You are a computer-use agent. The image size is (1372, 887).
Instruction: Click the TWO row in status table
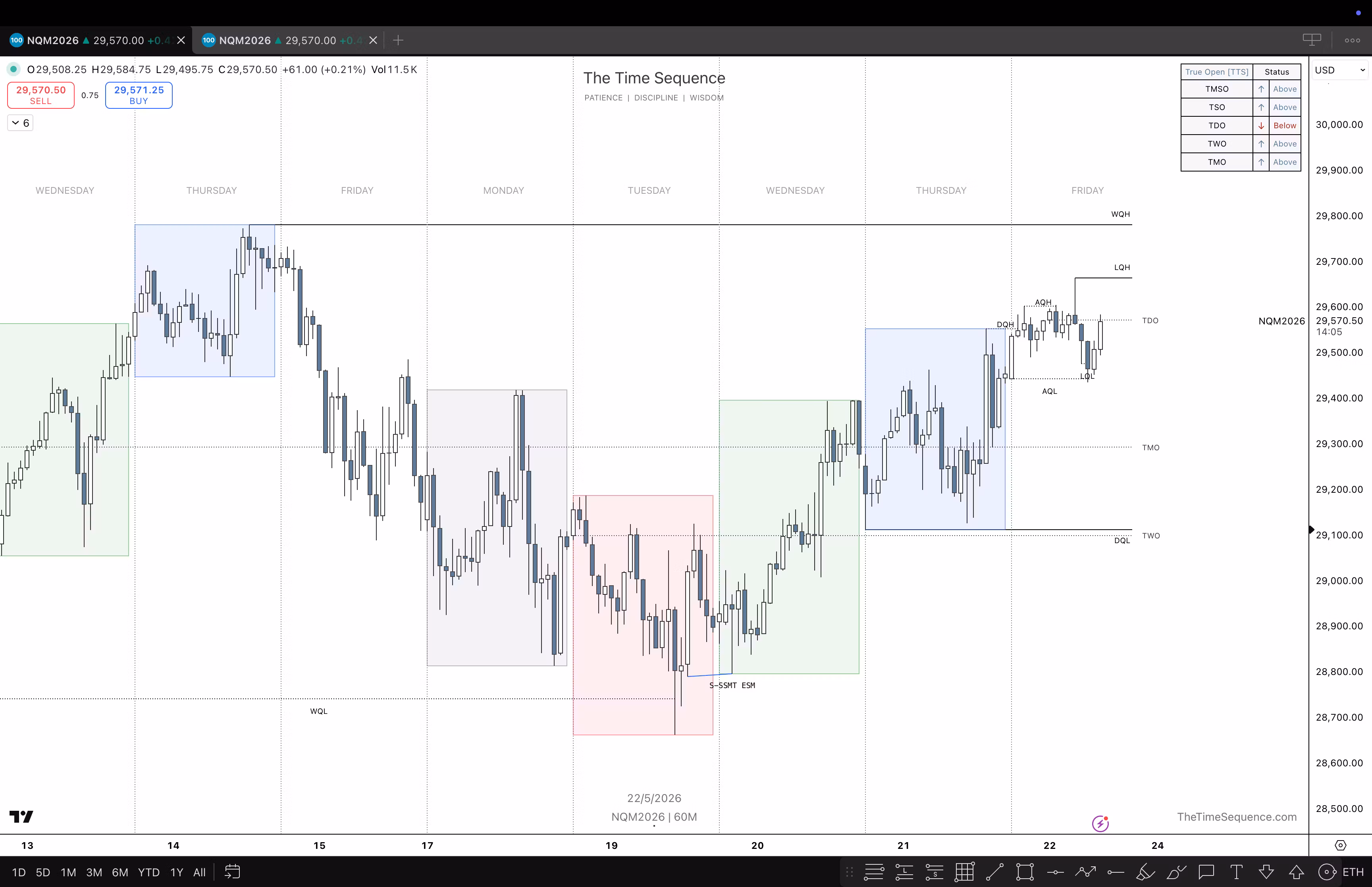tap(1241, 144)
